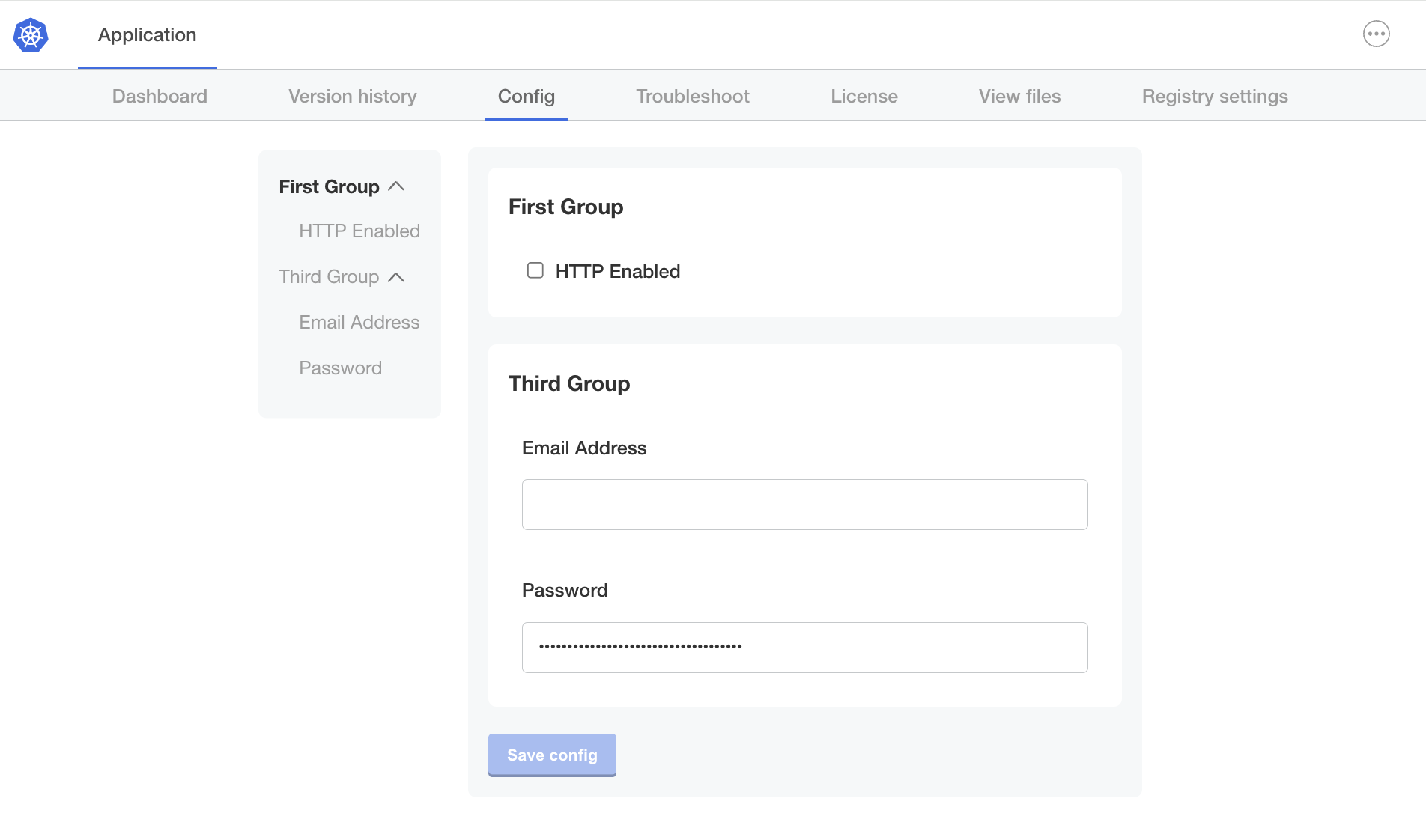Switch to the Dashboard tab

tap(160, 96)
